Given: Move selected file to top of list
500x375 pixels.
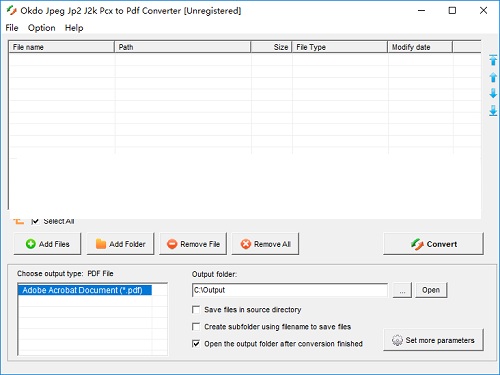Looking at the screenshot, I should [493, 60].
